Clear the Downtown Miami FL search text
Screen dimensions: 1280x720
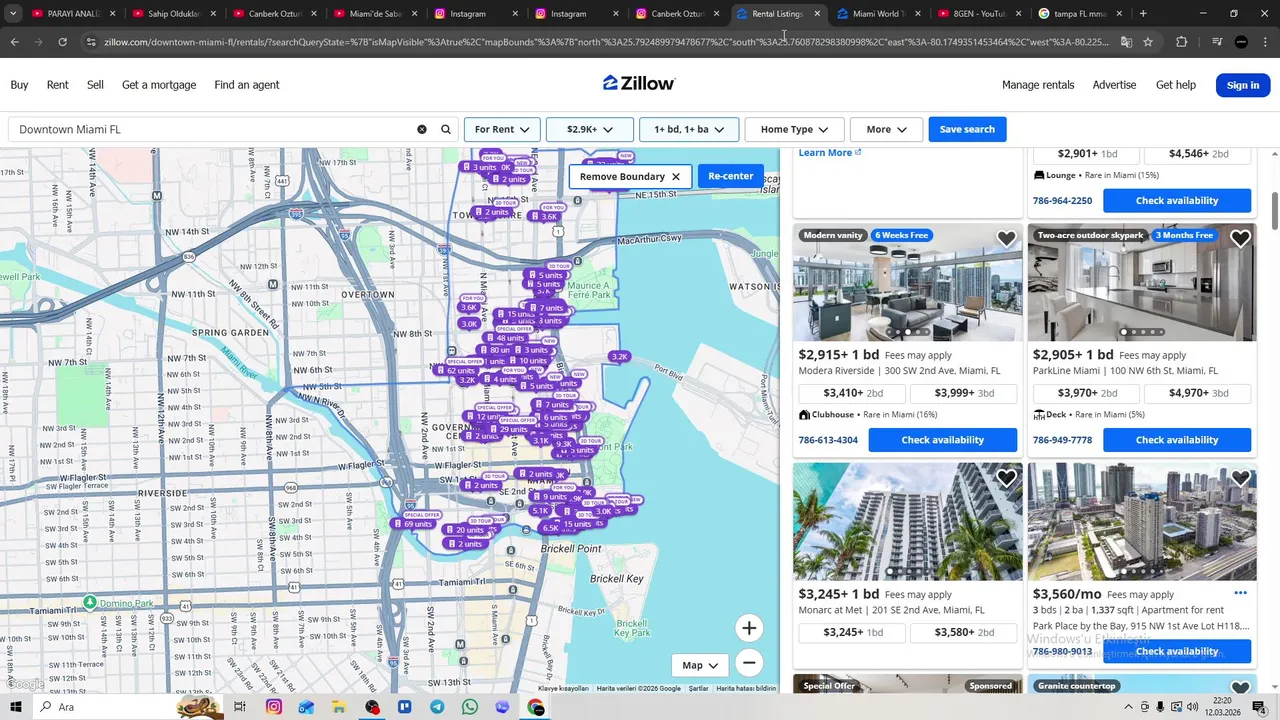point(422,129)
